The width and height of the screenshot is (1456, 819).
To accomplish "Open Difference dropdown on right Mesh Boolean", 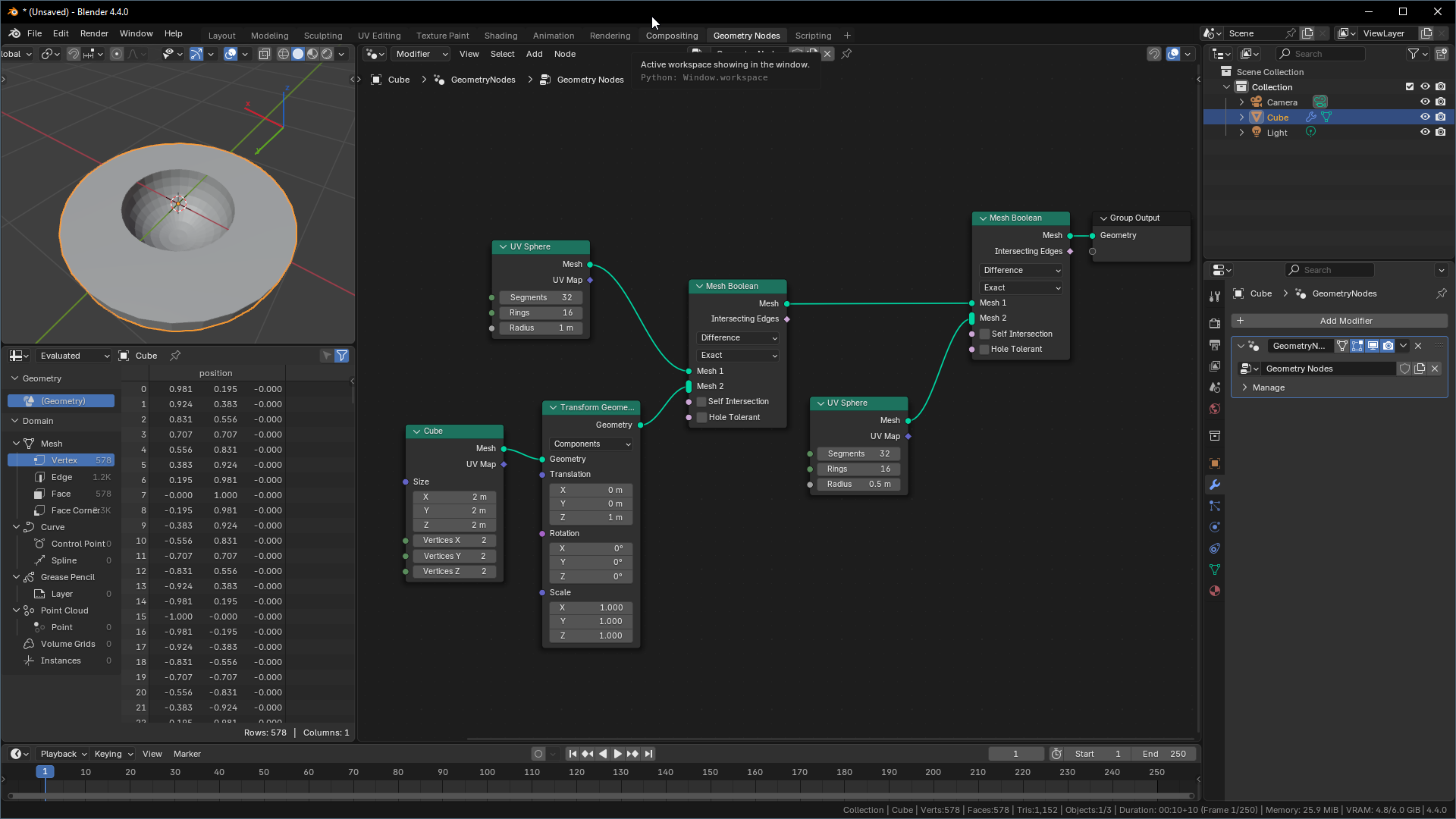I will tap(1021, 271).
